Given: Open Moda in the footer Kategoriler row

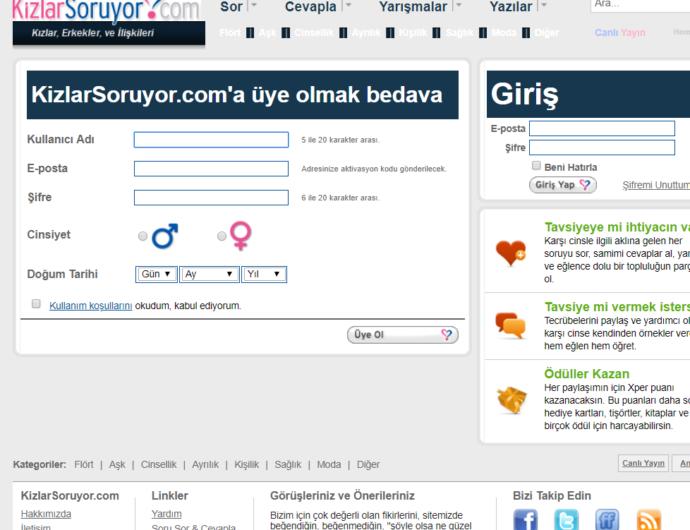Looking at the screenshot, I should coord(329,464).
